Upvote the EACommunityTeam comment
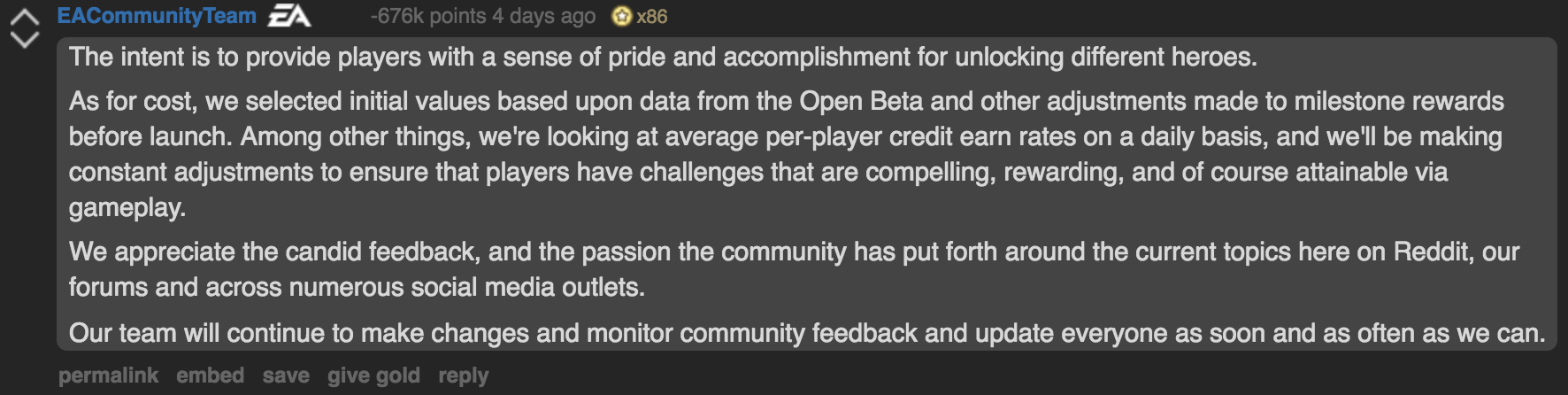This screenshot has height=395, width=1568. tap(25, 17)
